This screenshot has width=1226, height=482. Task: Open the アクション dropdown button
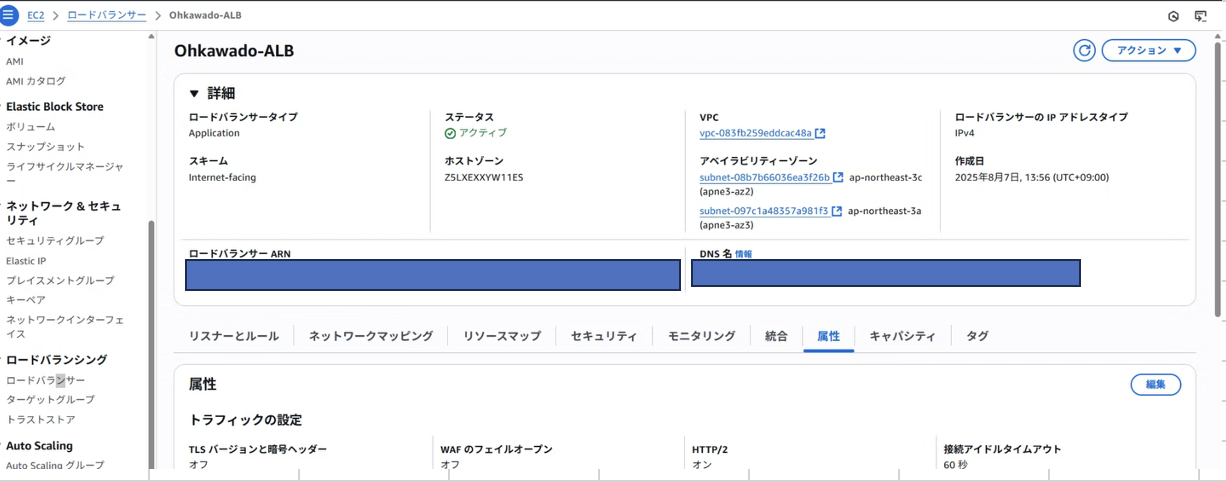click(x=1148, y=51)
